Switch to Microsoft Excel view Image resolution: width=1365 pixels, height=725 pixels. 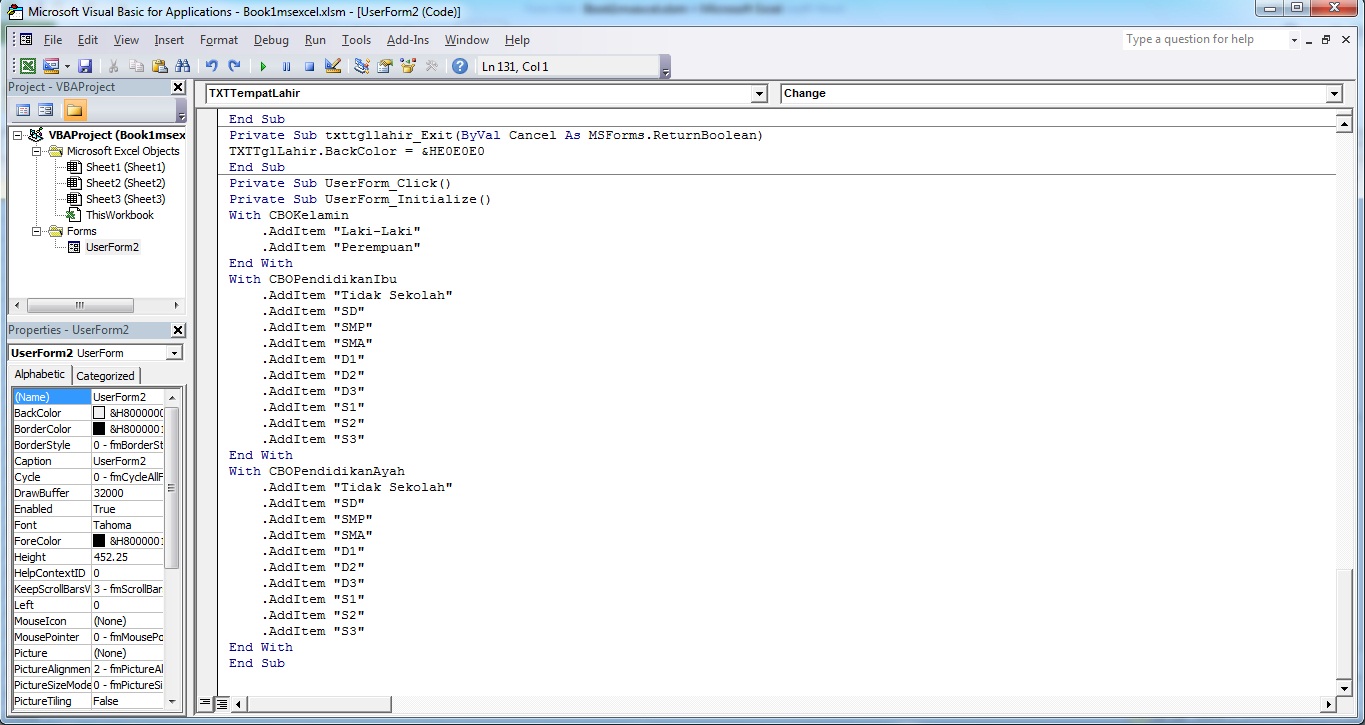click(27, 66)
